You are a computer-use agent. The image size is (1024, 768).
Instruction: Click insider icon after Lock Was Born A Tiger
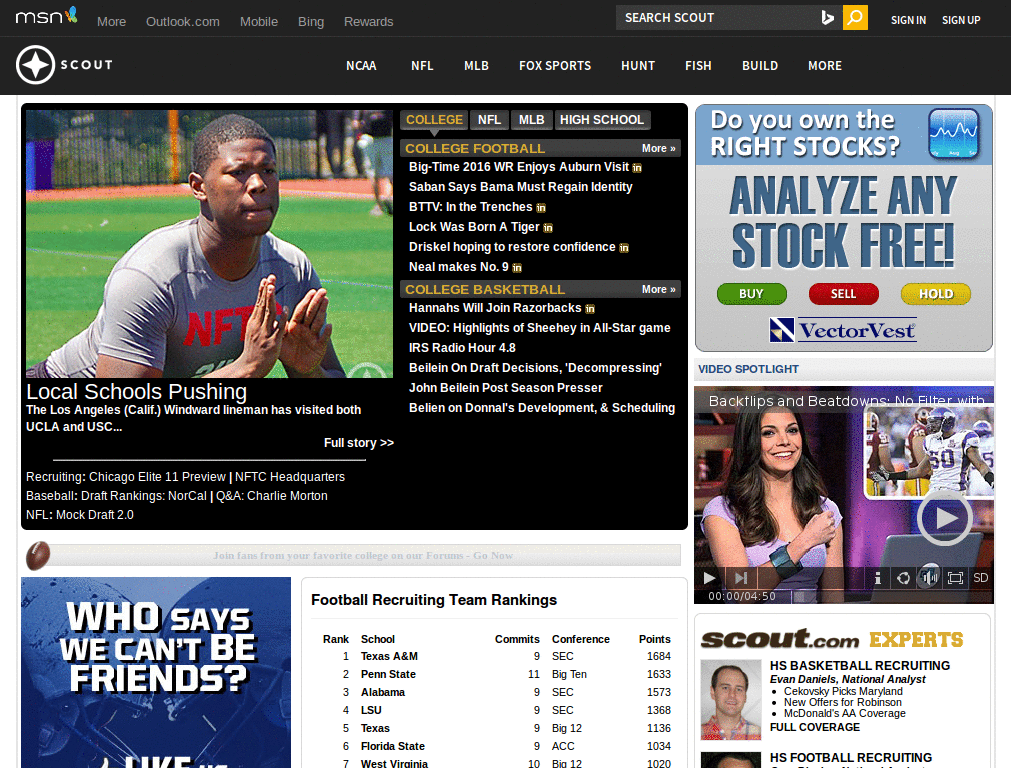point(548,228)
